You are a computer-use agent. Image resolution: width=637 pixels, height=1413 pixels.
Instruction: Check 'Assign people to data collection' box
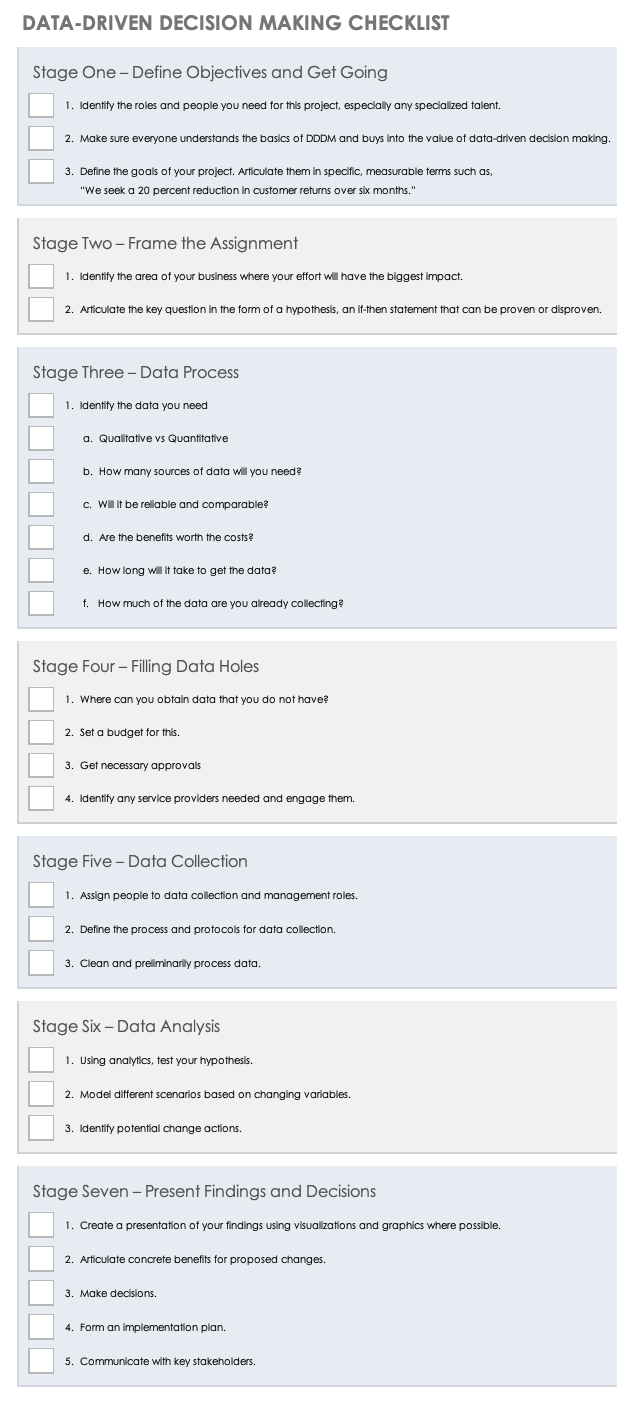(41, 895)
